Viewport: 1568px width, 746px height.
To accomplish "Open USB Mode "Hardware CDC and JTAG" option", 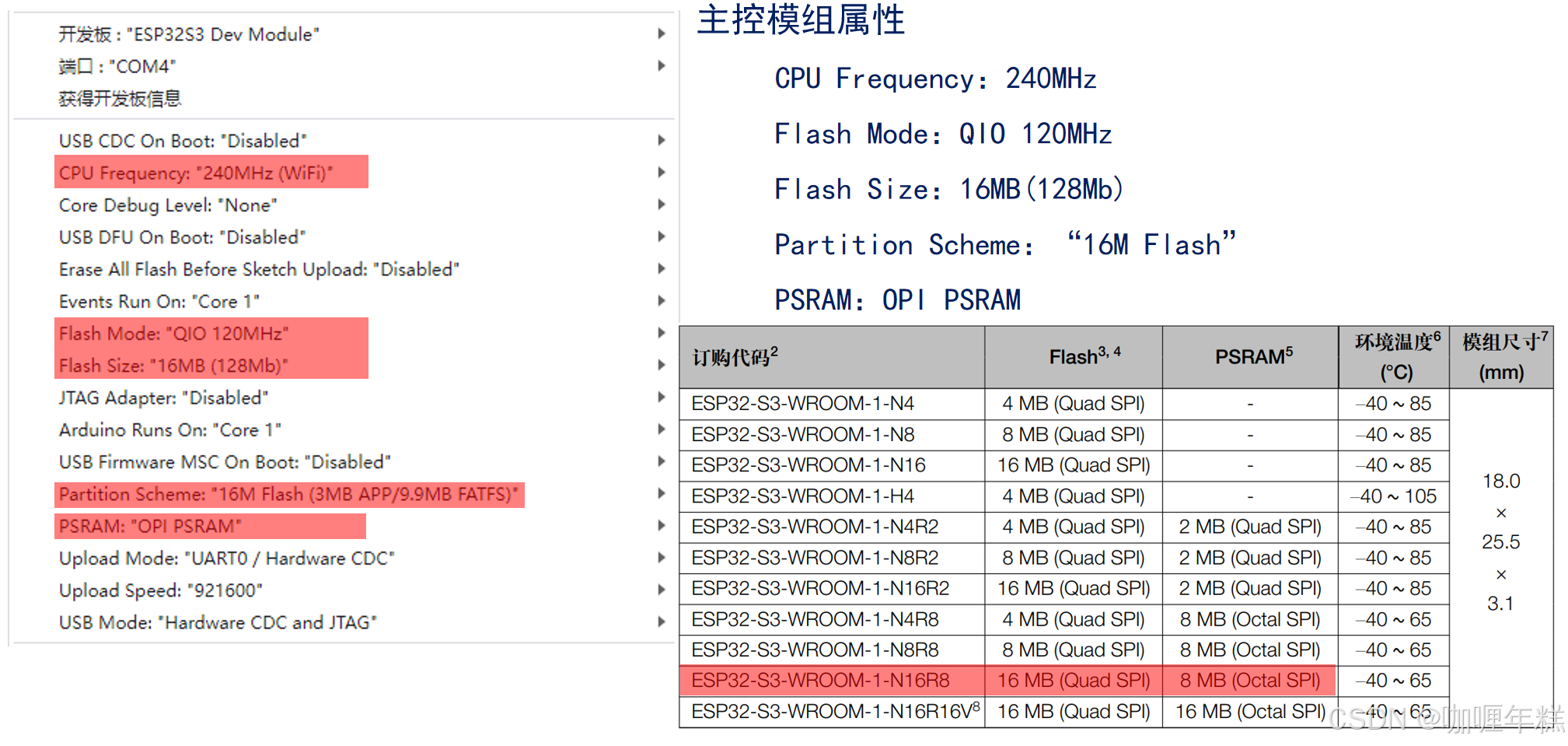I will [x=342, y=622].
